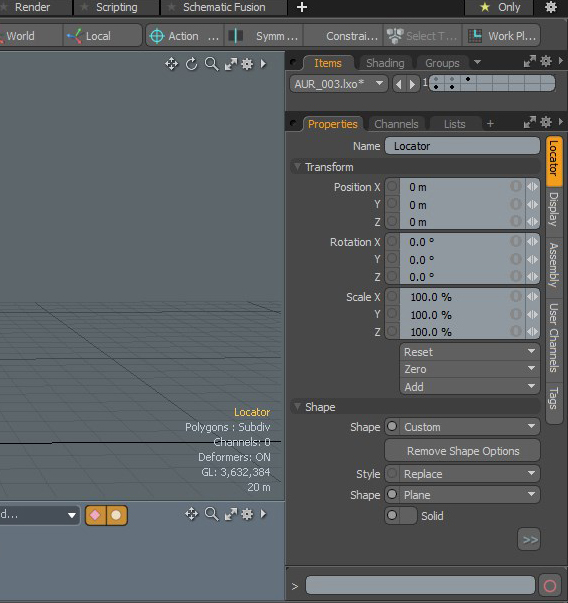
Task: Click the Rotation X value slider arrows
Action: [533, 242]
